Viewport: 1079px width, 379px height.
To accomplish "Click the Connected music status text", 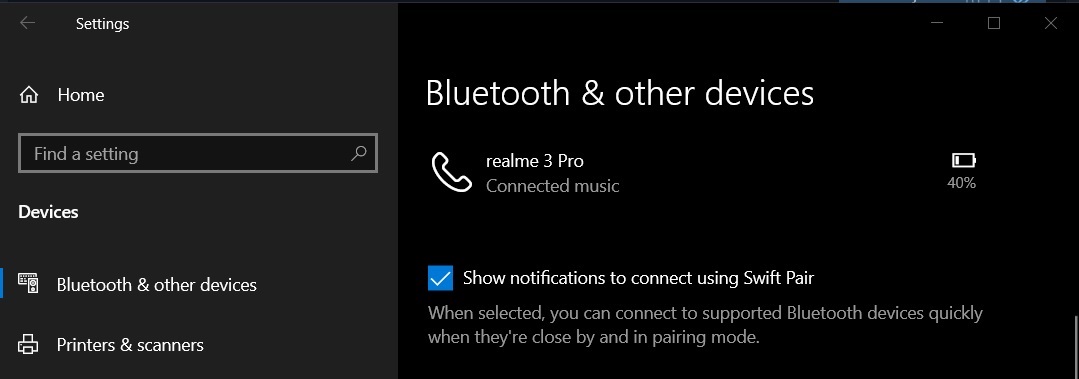I will [x=553, y=186].
